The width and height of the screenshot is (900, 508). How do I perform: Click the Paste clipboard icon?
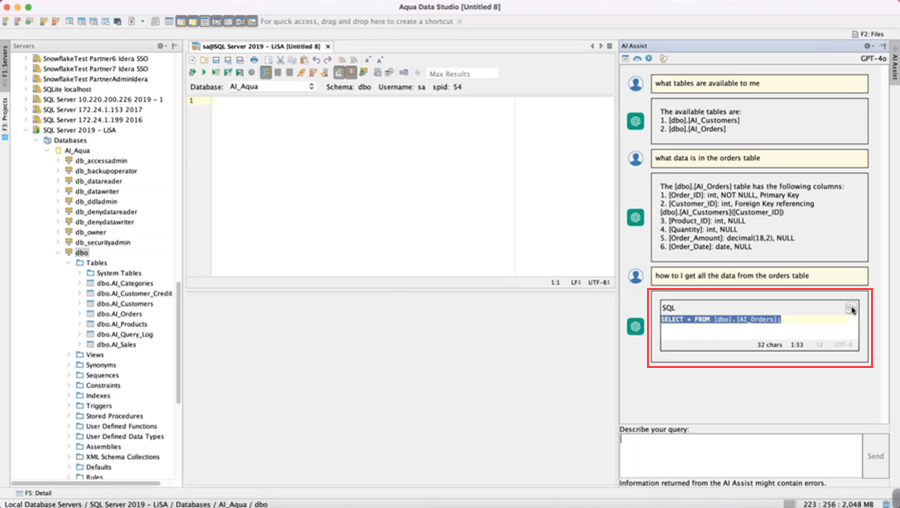[x=304, y=60]
